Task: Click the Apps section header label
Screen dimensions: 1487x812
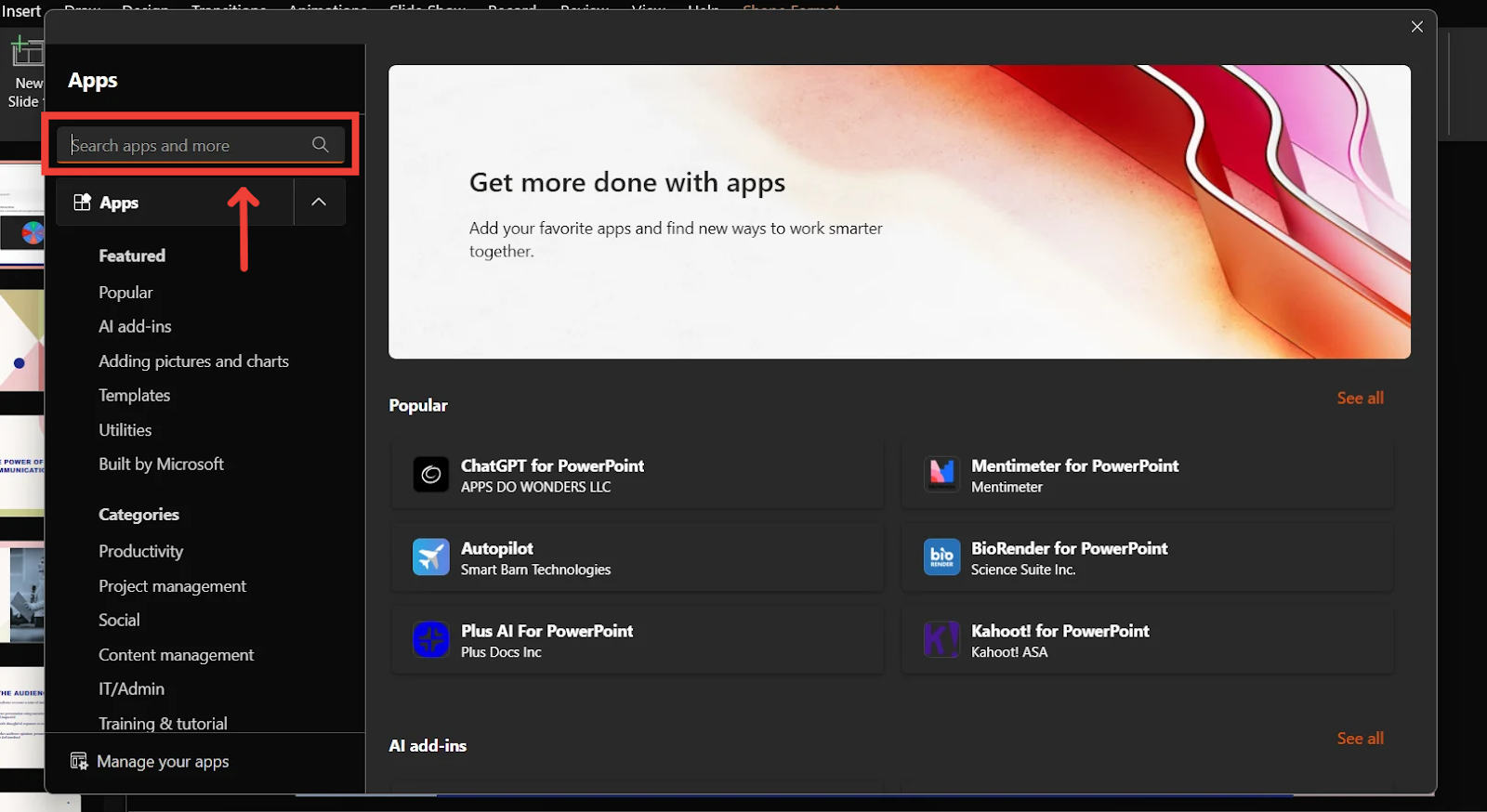Action: tap(119, 203)
